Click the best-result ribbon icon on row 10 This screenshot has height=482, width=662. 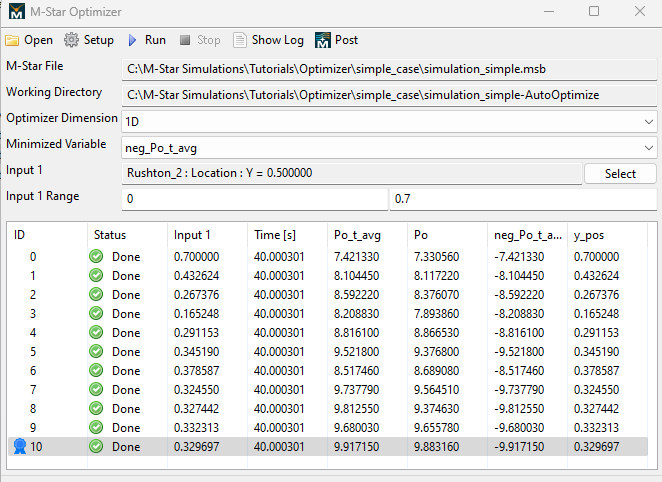[19, 446]
